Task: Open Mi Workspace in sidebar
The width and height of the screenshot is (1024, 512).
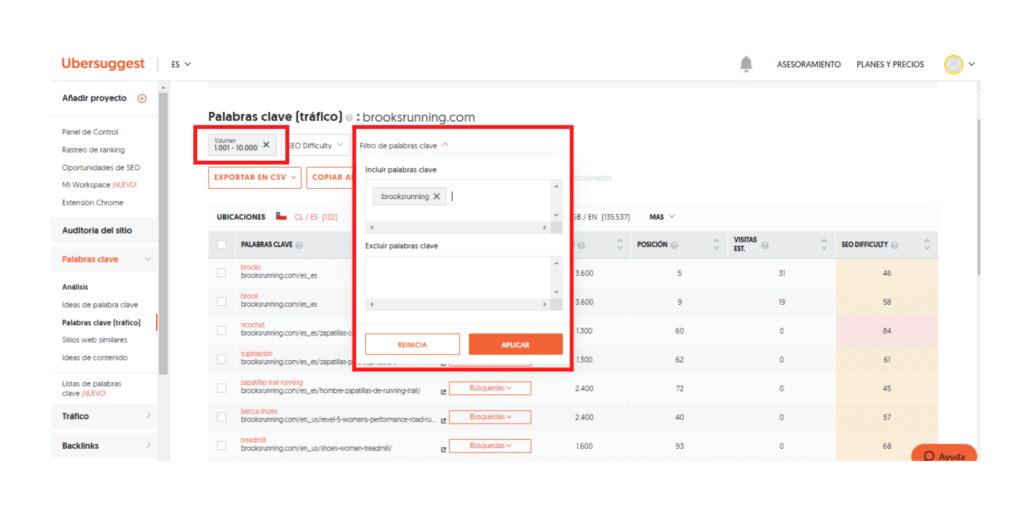Action: (99, 185)
